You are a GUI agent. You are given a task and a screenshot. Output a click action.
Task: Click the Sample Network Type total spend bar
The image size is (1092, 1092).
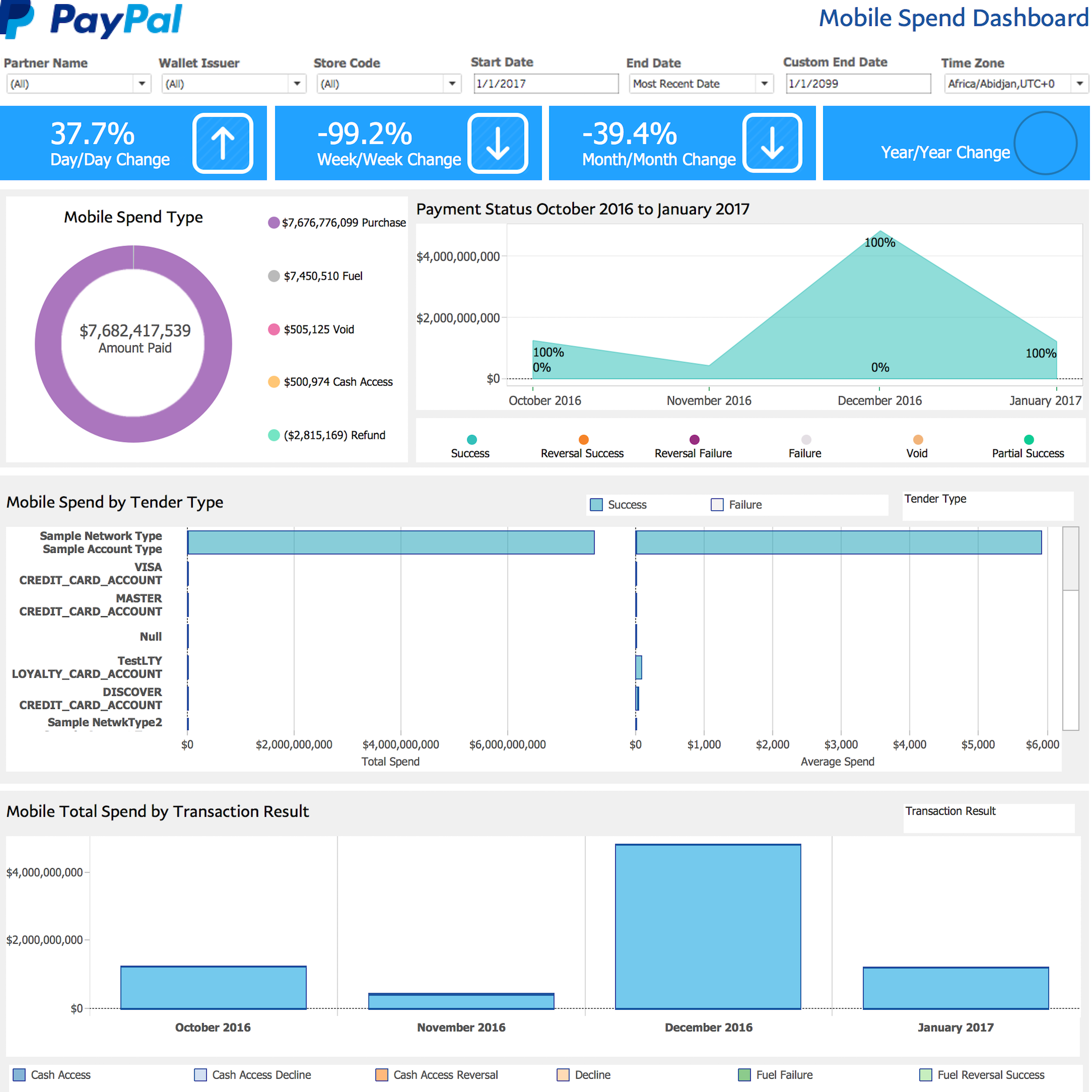[x=390, y=542]
